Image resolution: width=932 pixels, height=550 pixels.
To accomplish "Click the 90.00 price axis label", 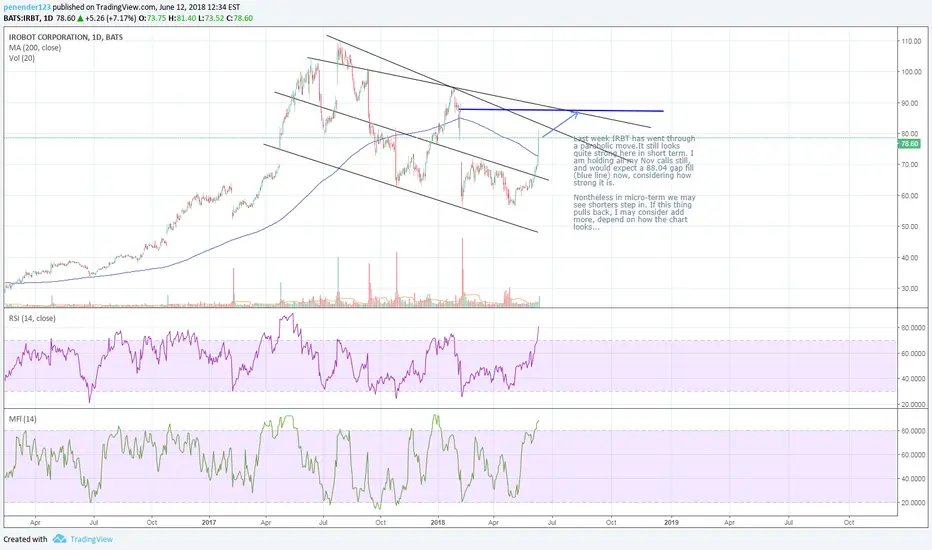I will pyautogui.click(x=911, y=103).
